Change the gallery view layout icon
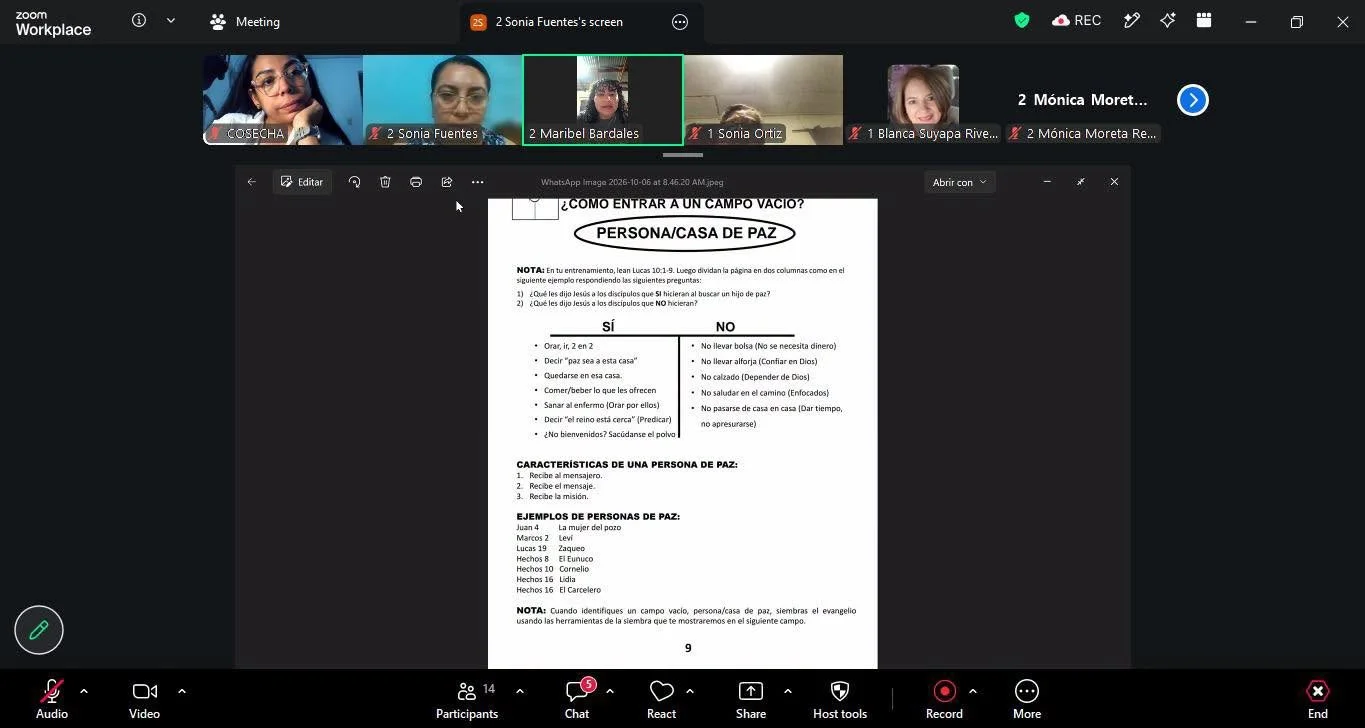 (x=1204, y=21)
